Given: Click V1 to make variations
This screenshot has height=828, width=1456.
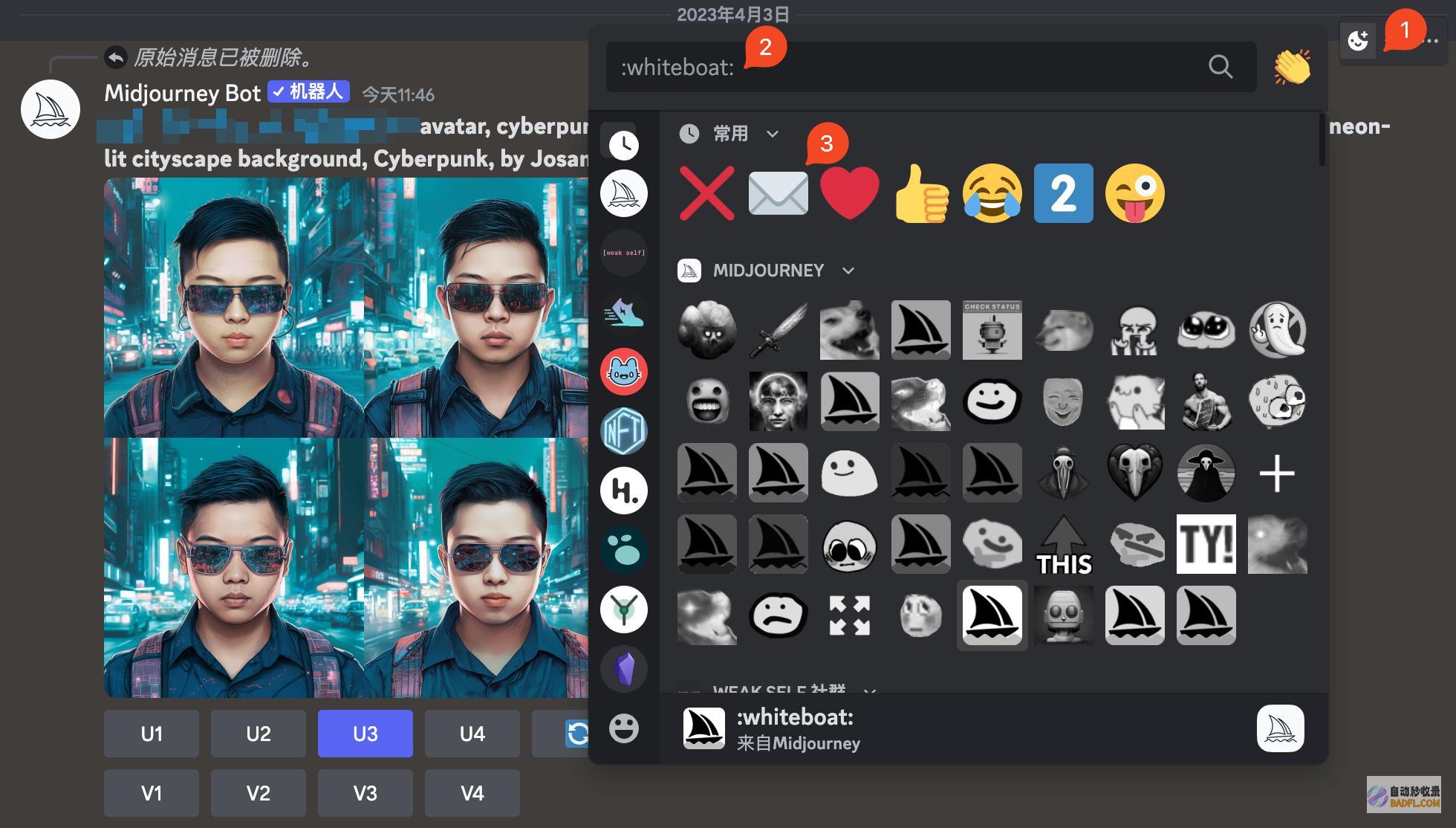Looking at the screenshot, I should (152, 793).
